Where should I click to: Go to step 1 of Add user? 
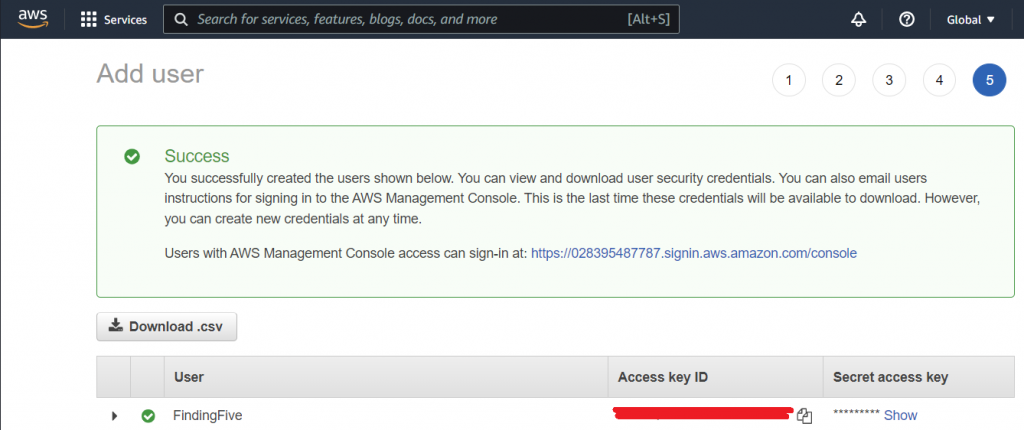click(789, 80)
